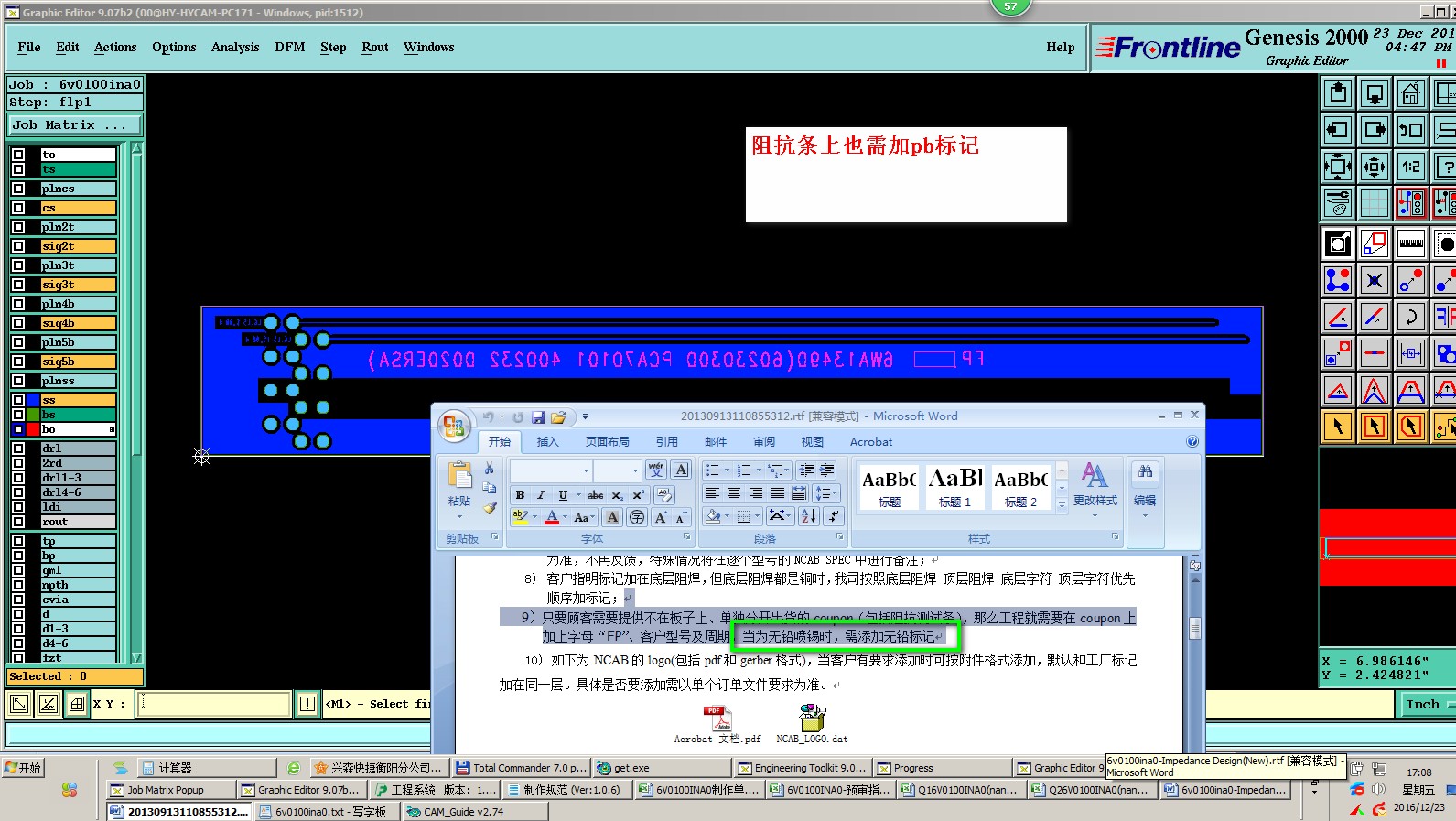
Task: Select the rectangle-area arrow select tool
Action: [x=1375, y=426]
